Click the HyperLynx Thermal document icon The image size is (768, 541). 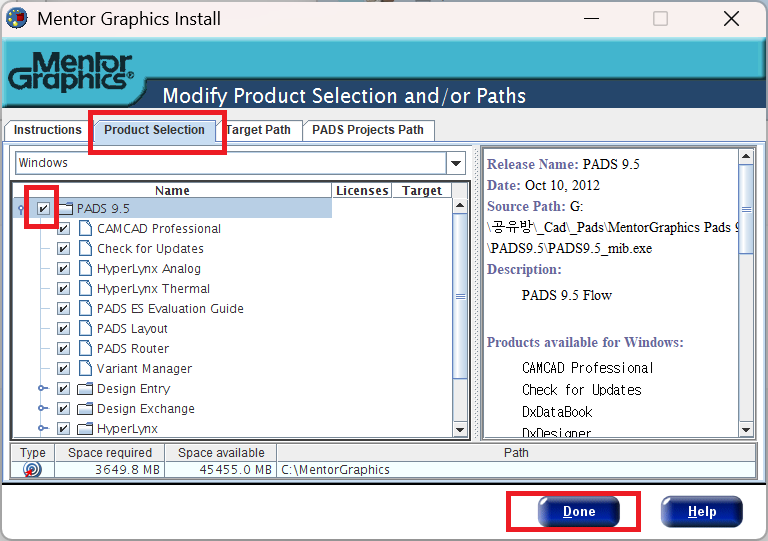point(85,288)
